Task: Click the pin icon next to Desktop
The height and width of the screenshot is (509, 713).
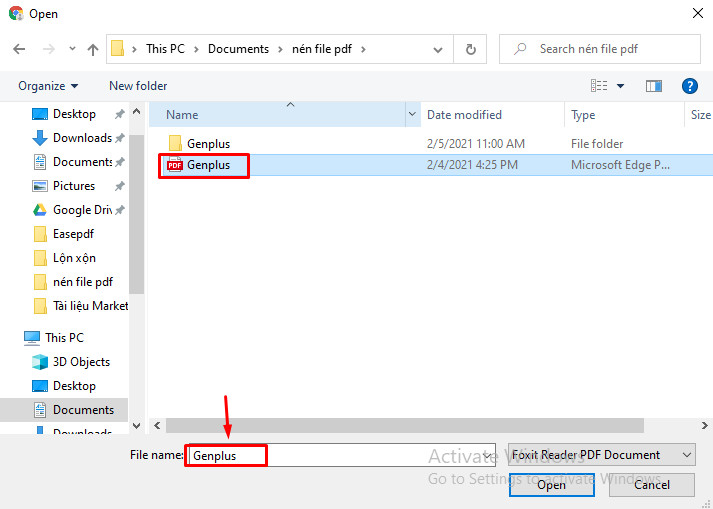Action: [x=120, y=114]
